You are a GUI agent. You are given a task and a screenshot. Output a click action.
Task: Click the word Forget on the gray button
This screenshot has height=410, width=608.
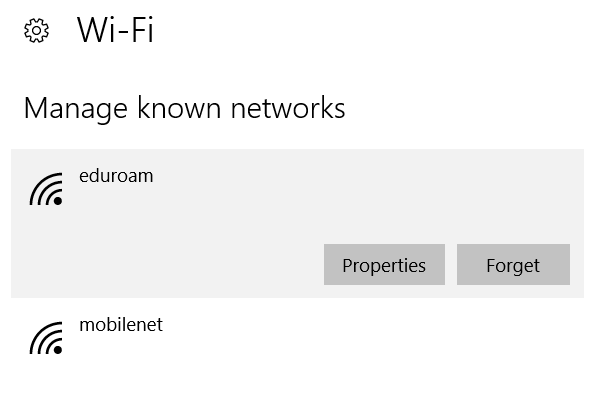513,266
